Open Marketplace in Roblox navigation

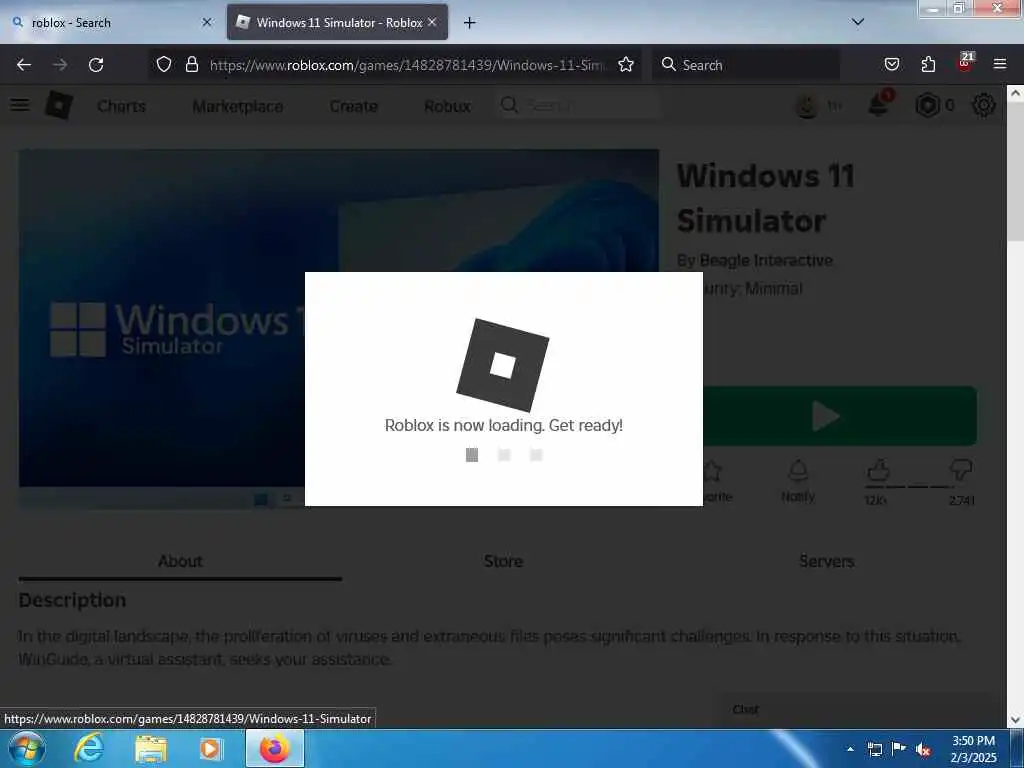(238, 106)
